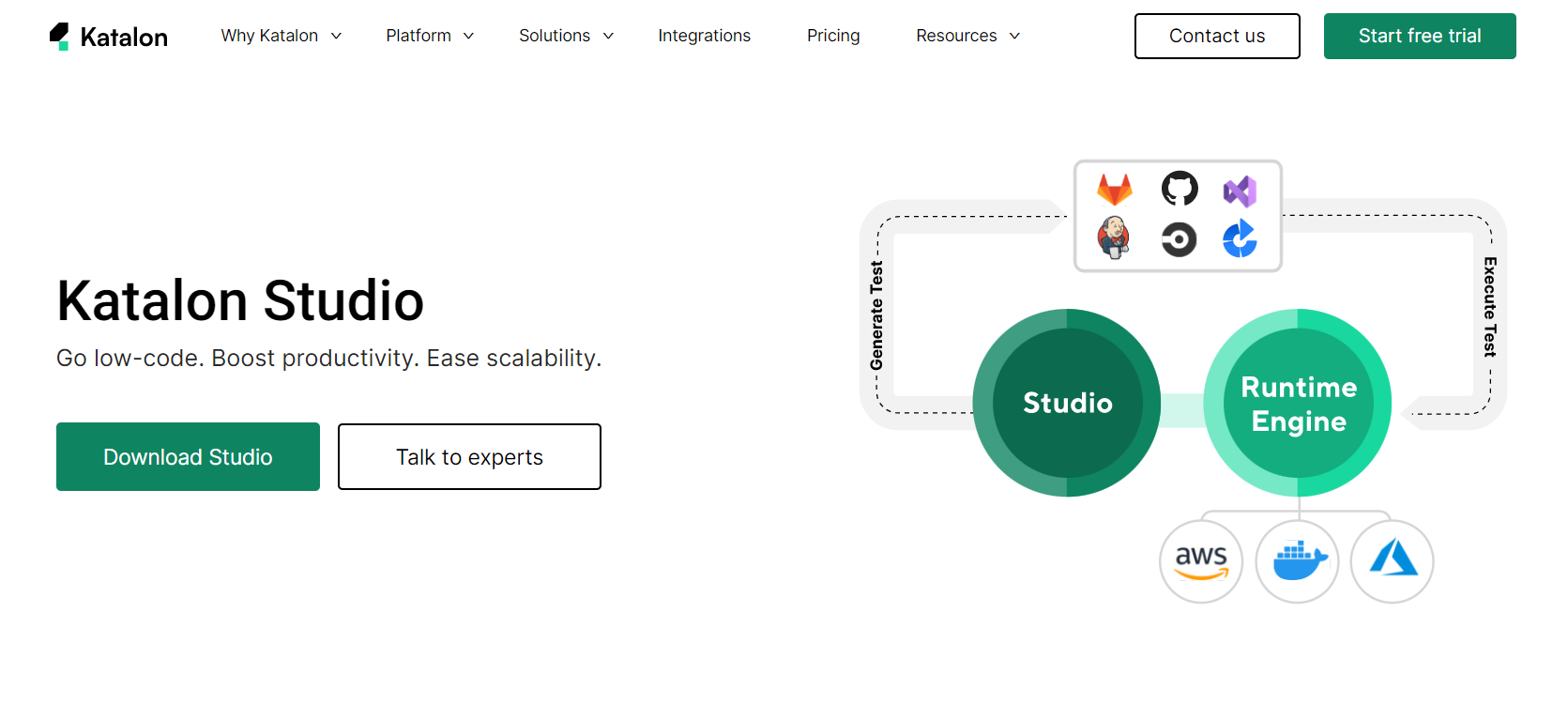Screen dimensions: 1568x720
Task: Click the green Studio circle
Action: point(1067,403)
